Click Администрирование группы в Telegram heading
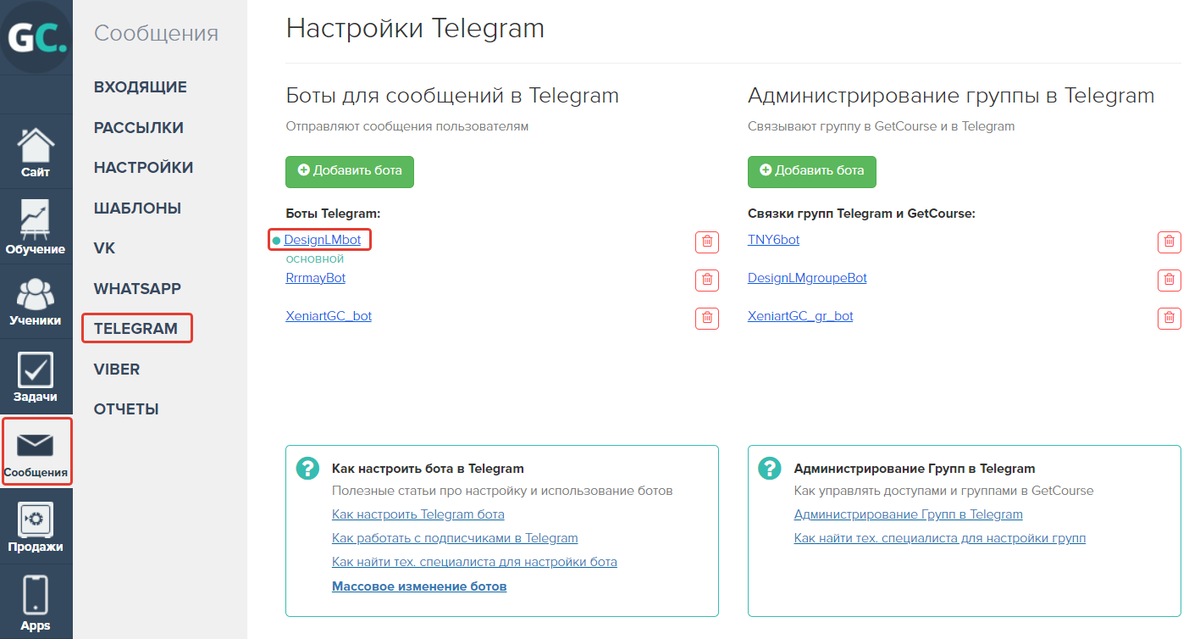 (951, 96)
